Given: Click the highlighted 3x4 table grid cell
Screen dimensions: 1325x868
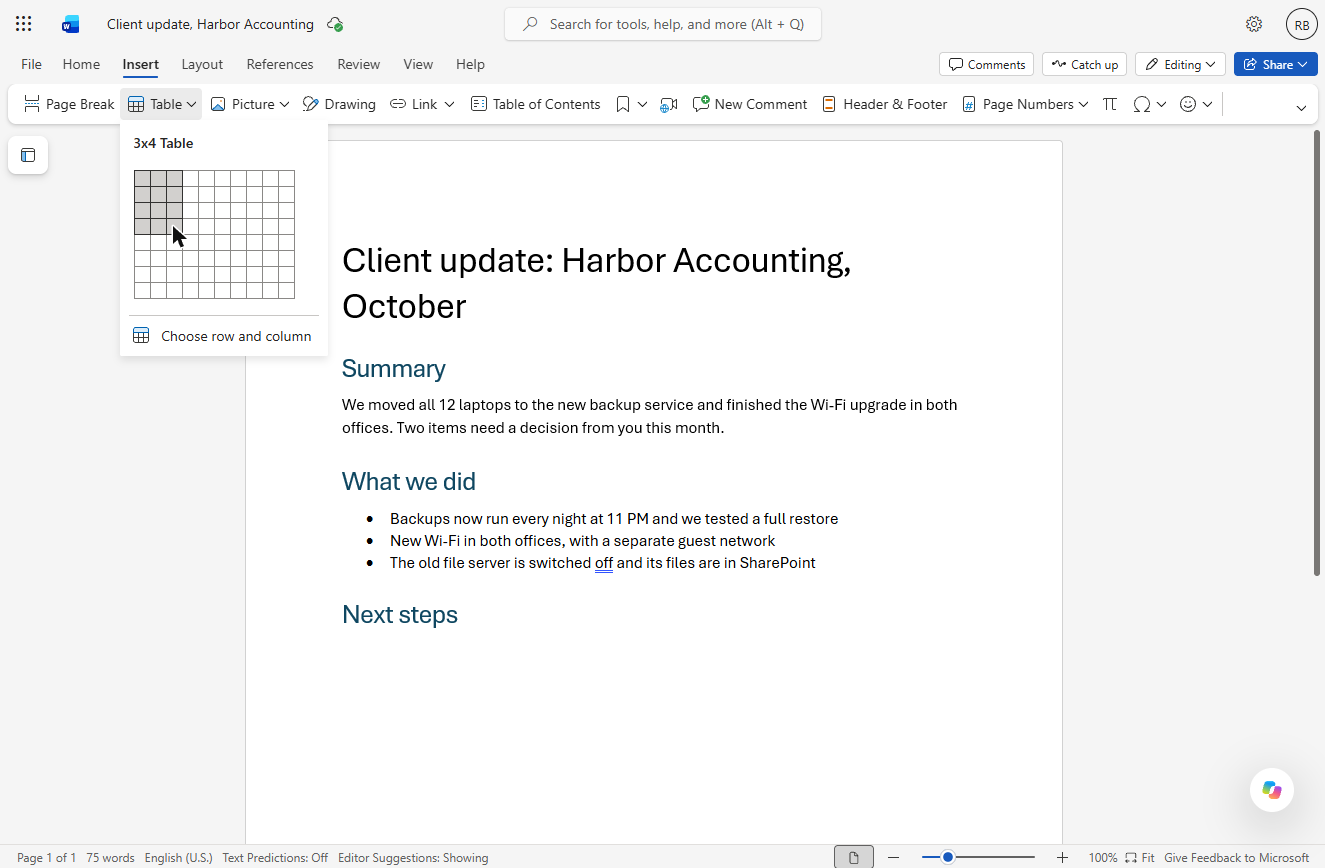Looking at the screenshot, I should click(174, 226).
